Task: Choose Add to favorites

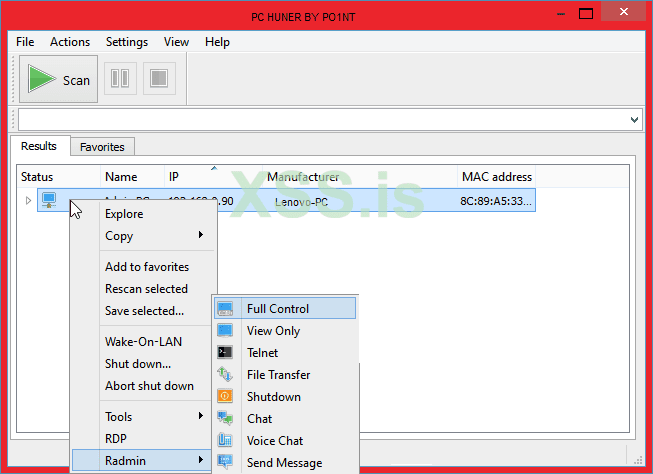Action: pyautogui.click(x=144, y=267)
